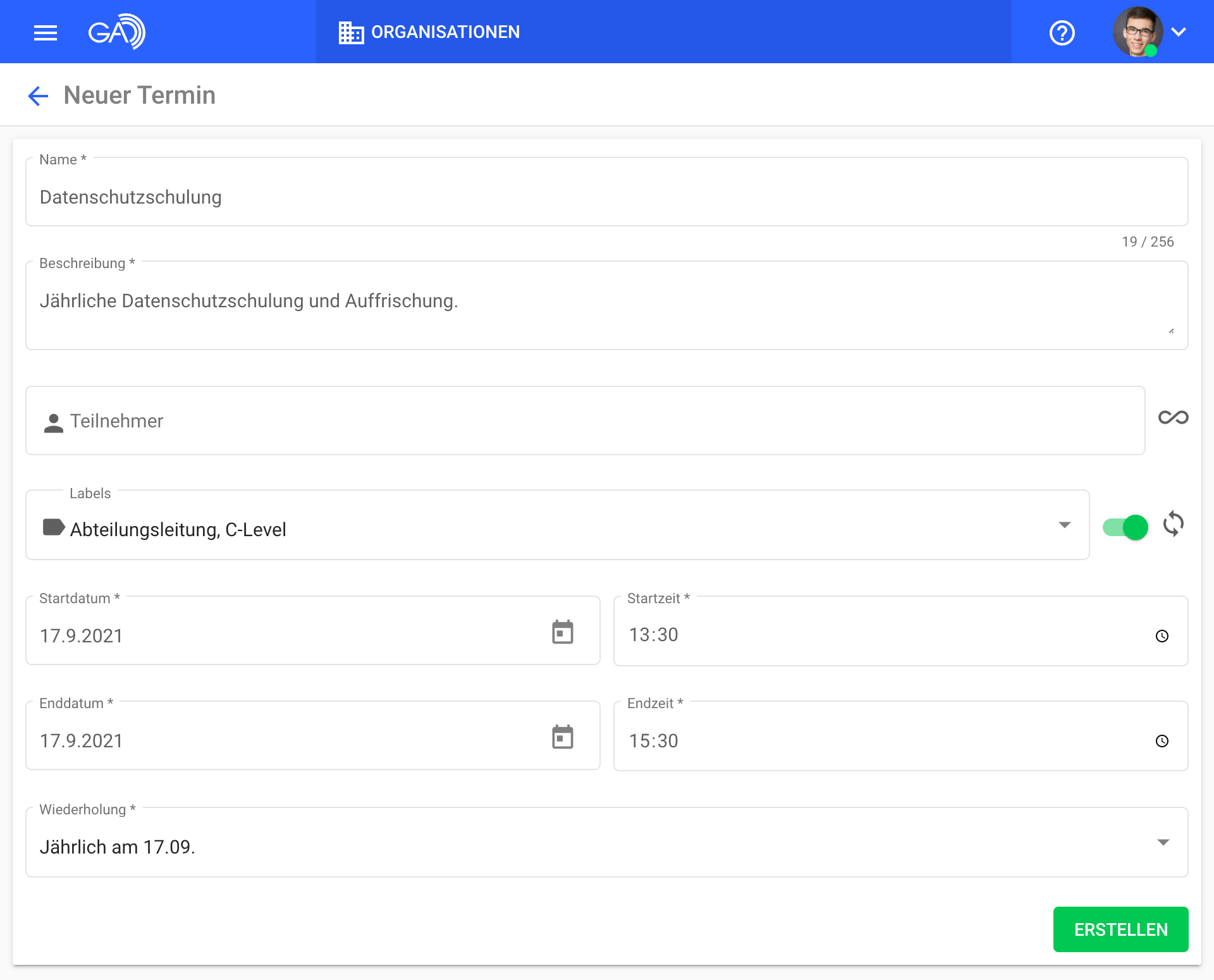Click the user avatar picture
Viewport: 1214px width, 980px height.
click(x=1137, y=32)
